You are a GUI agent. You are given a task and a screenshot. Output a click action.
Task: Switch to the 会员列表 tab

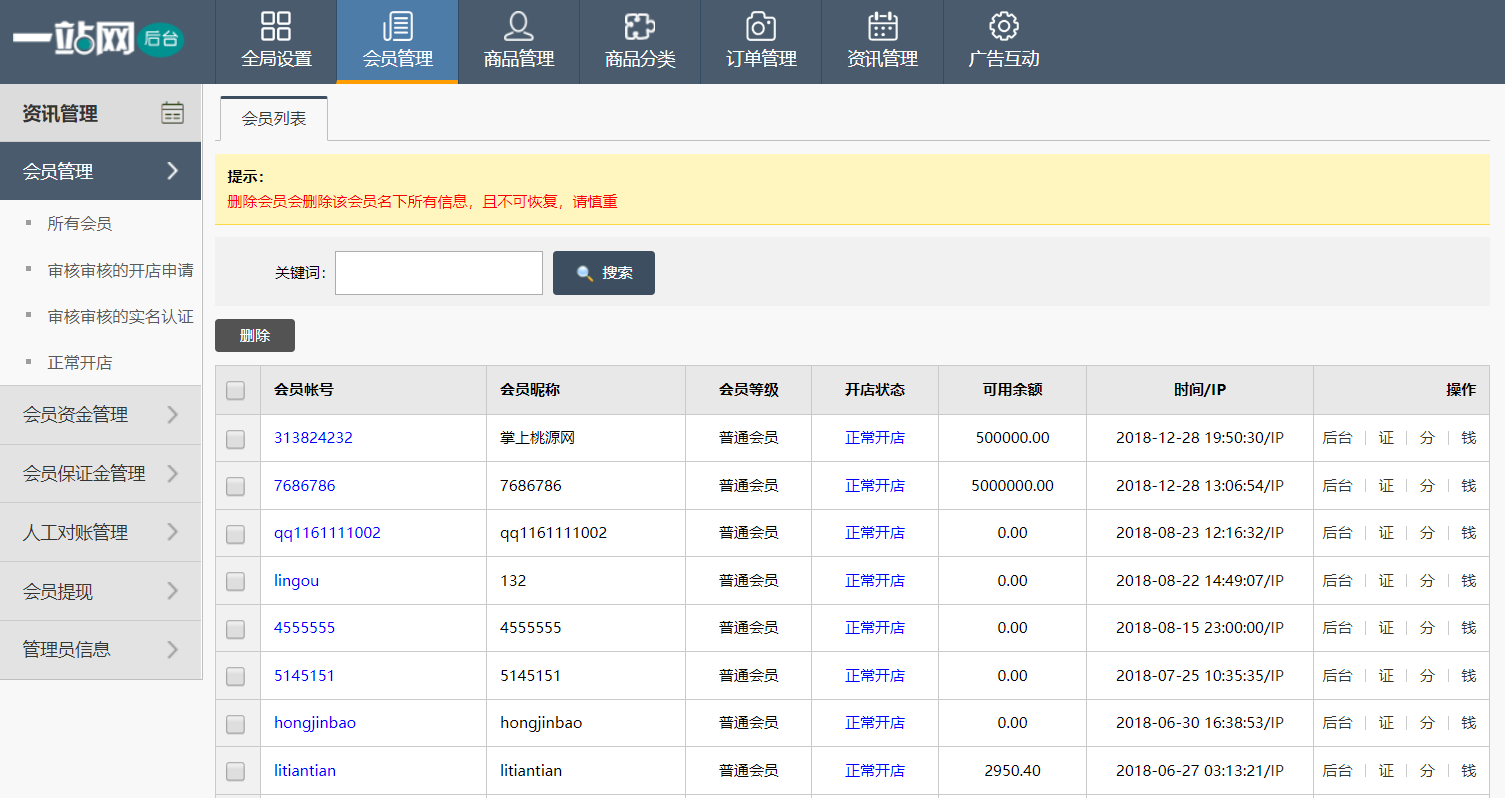273,119
